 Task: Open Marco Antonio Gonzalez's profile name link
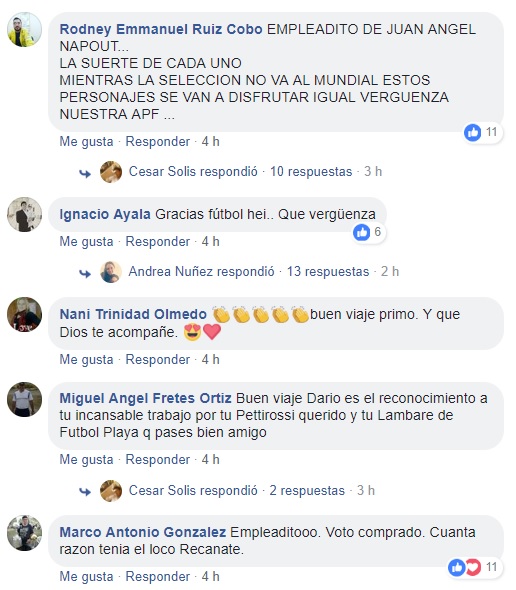click(143, 532)
